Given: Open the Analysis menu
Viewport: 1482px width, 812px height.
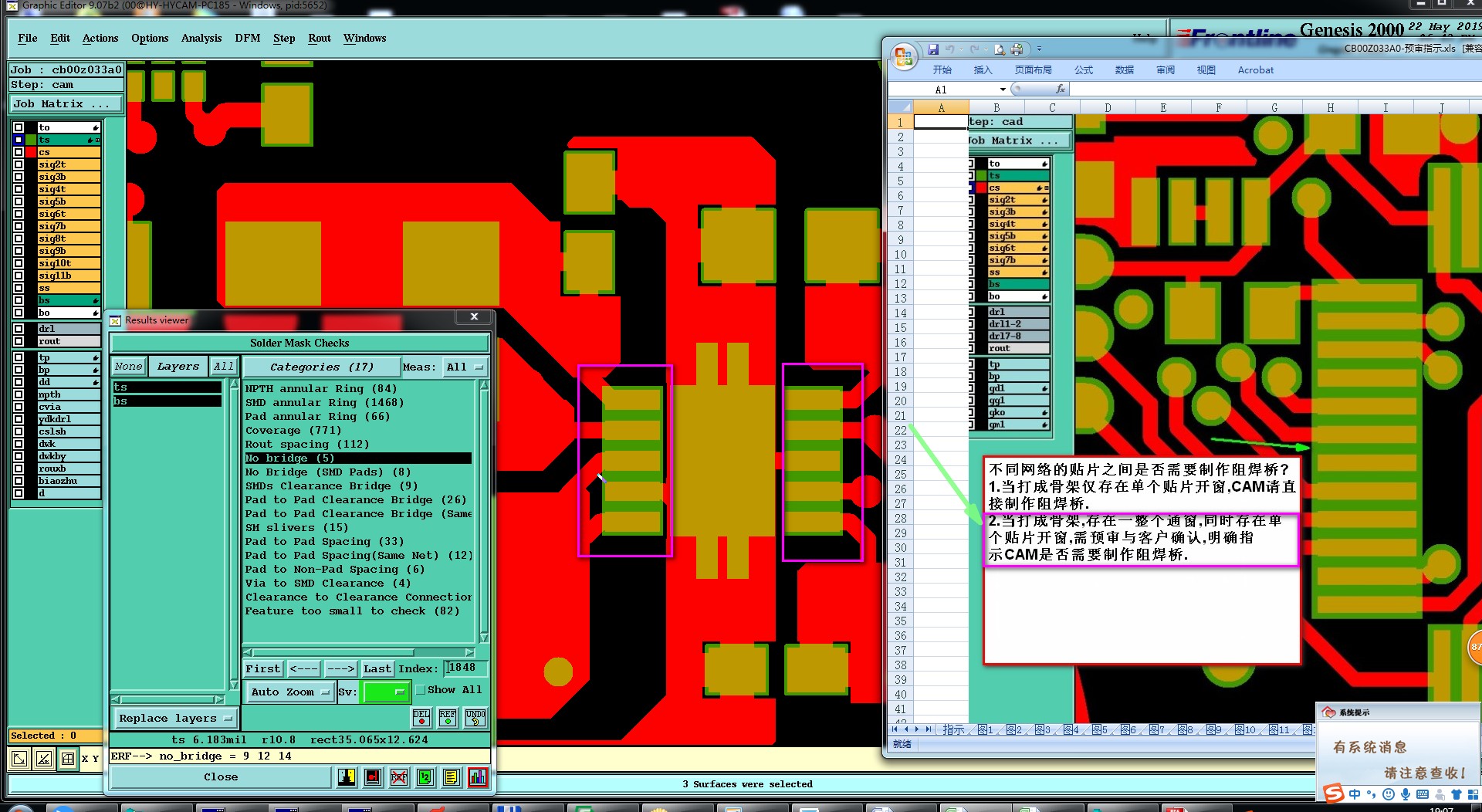Looking at the screenshot, I should (201, 38).
